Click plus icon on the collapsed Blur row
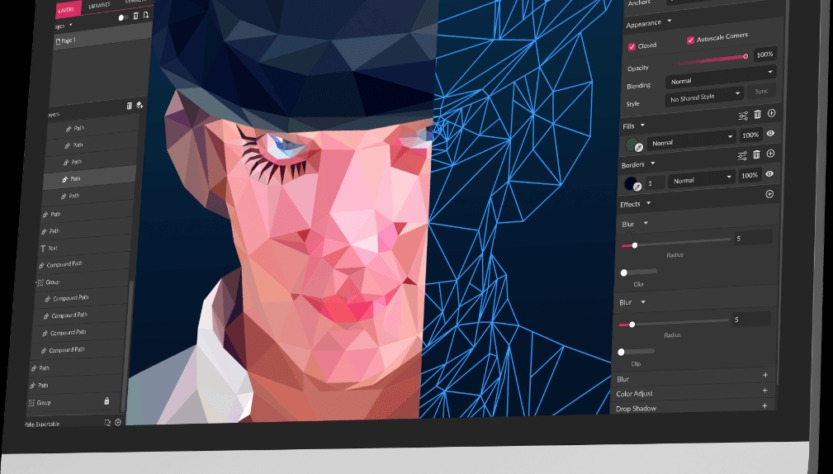The width and height of the screenshot is (833, 474). (x=765, y=375)
